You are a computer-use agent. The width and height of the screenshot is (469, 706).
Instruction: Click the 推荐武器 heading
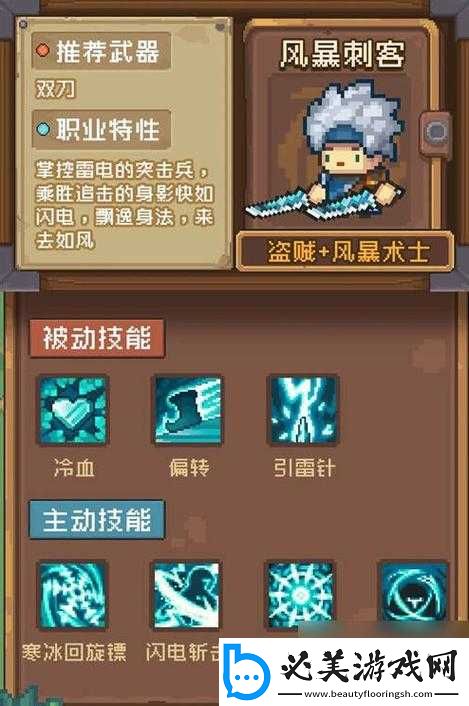pos(107,51)
